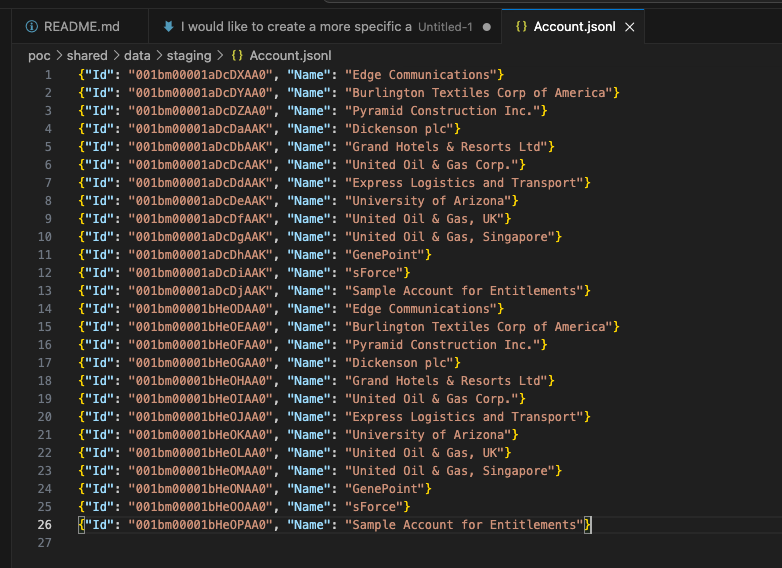Close the Account.jsonl tab
The height and width of the screenshot is (568, 782).
[629, 27]
